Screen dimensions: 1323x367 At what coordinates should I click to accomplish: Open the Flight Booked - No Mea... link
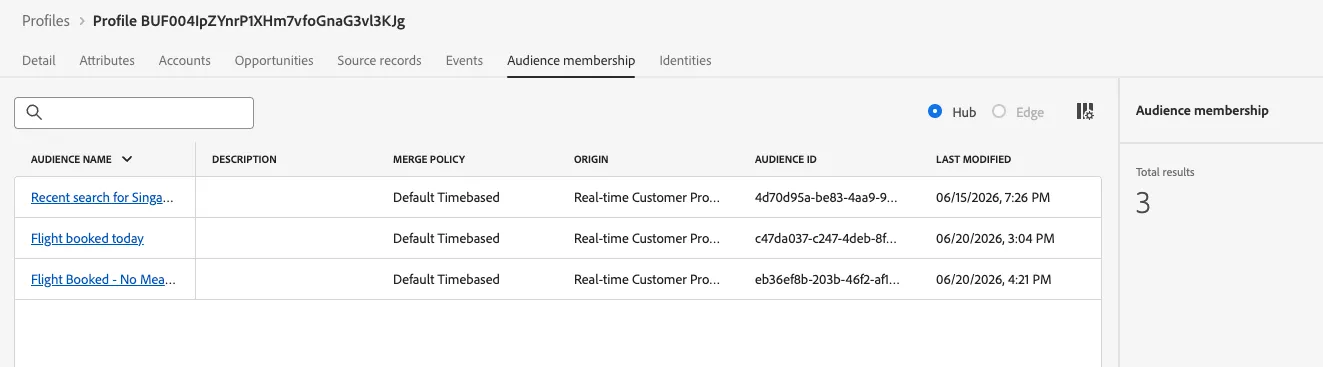(103, 279)
